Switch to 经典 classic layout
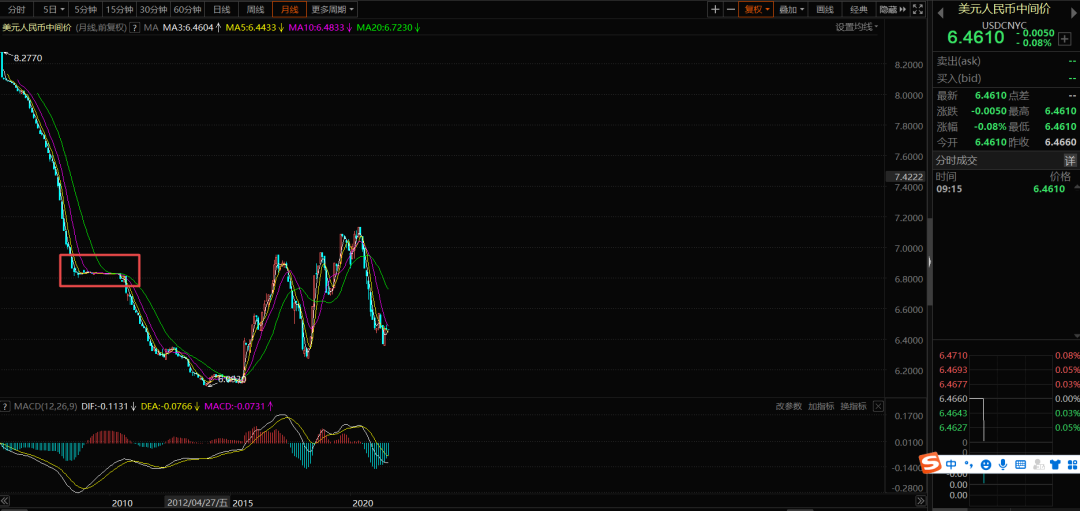1080x511 pixels. 858,10
